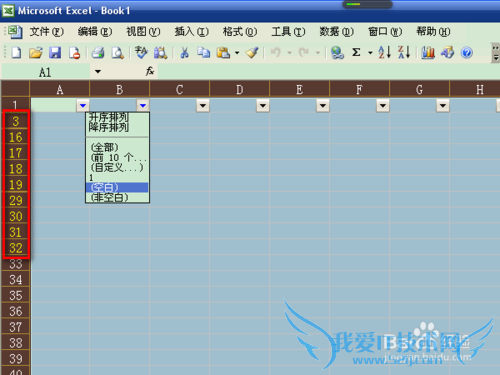This screenshot has height=375, width=500.
Task: Select value 1 in filter list
Action: pos(117,177)
